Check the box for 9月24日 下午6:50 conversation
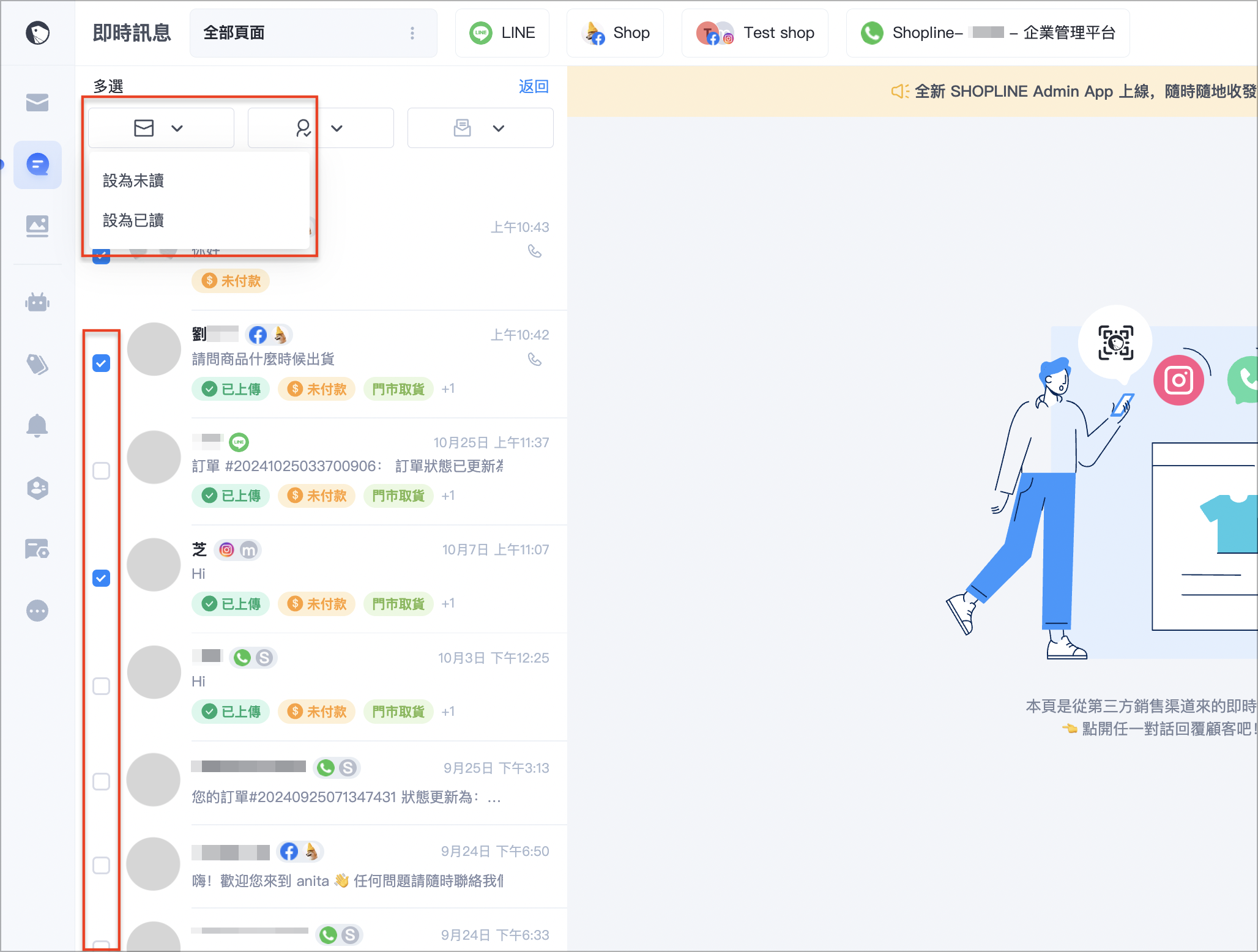This screenshot has width=1258, height=952. 101,865
